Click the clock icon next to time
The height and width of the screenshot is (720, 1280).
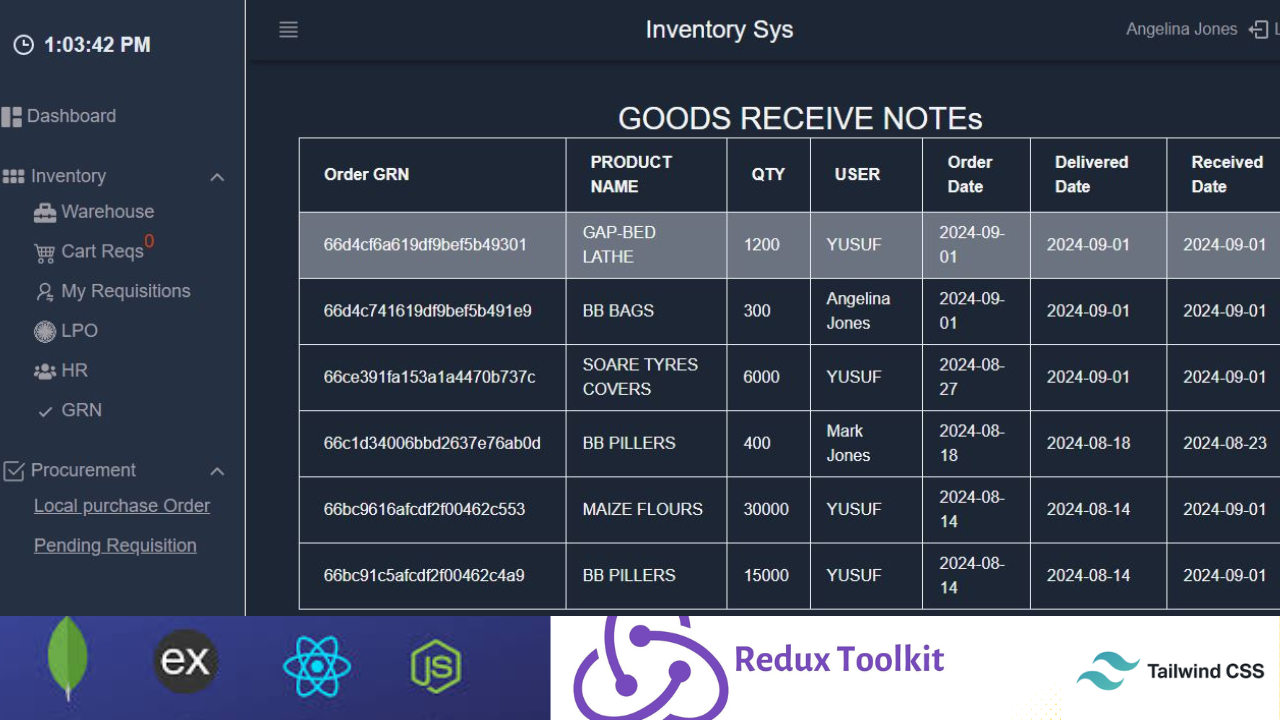click(x=23, y=45)
